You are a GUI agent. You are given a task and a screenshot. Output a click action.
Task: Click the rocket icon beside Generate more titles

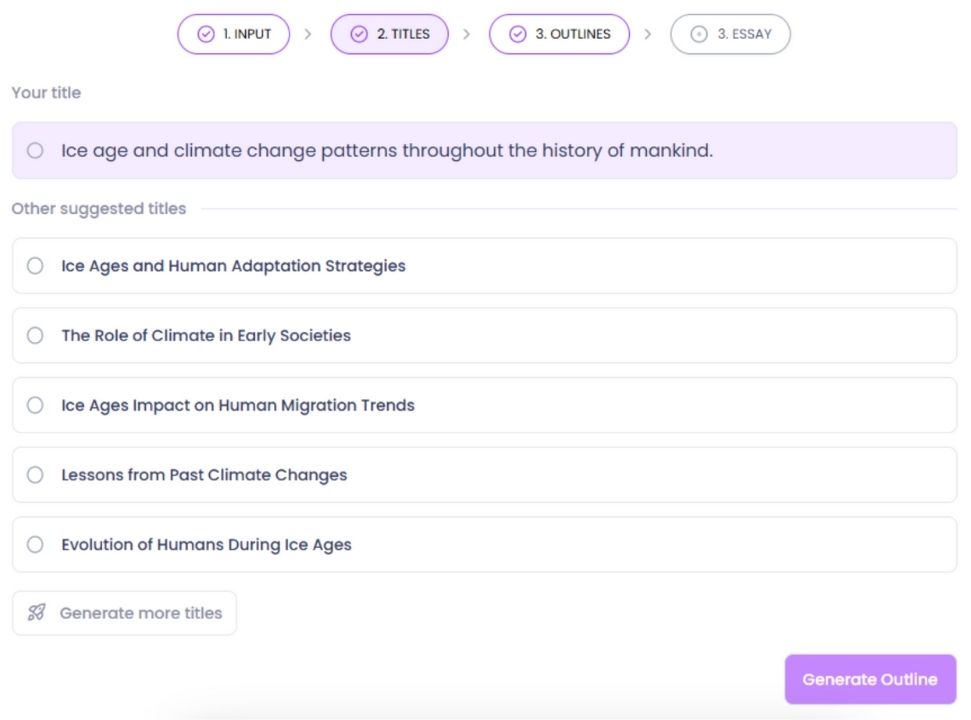[x=37, y=612]
